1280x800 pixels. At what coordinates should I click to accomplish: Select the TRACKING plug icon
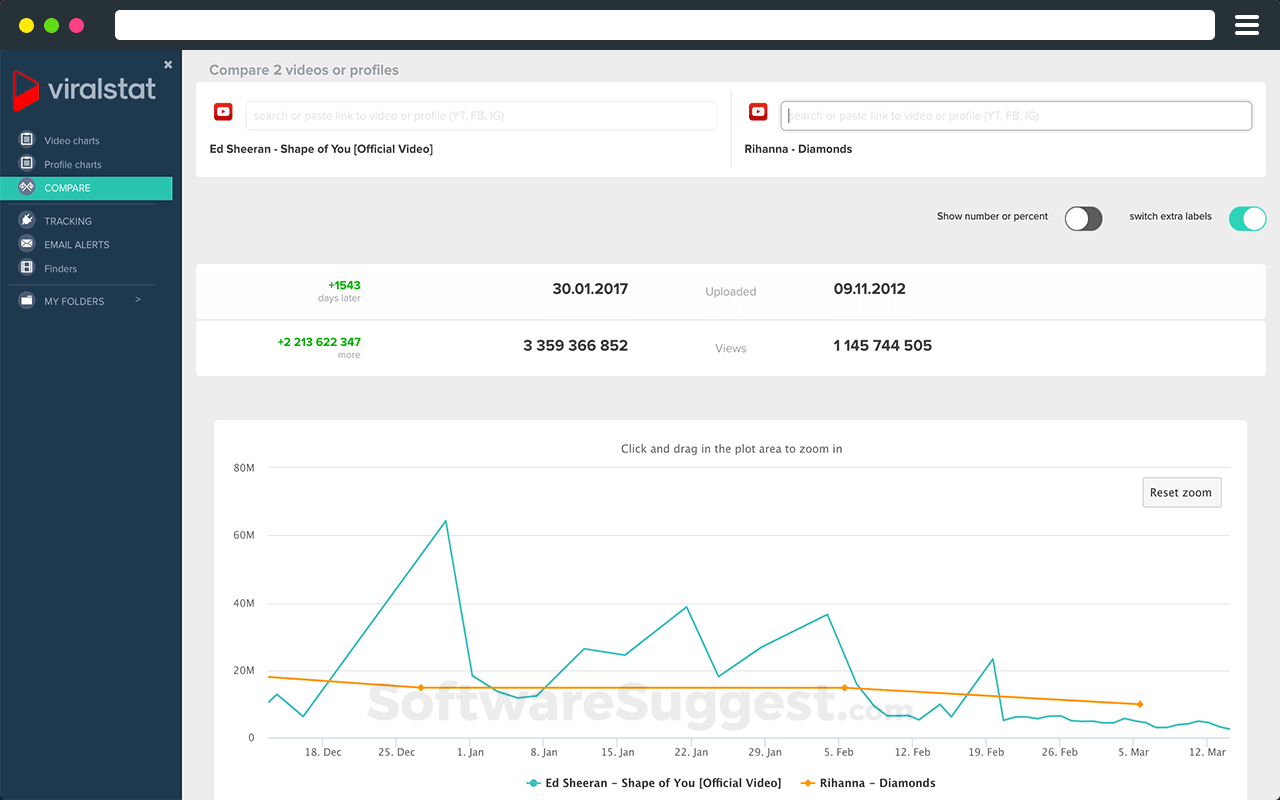tap(26, 220)
